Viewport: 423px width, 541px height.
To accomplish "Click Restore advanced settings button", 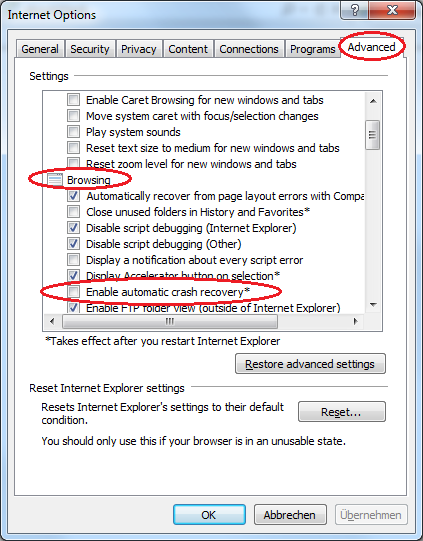I will (x=310, y=364).
